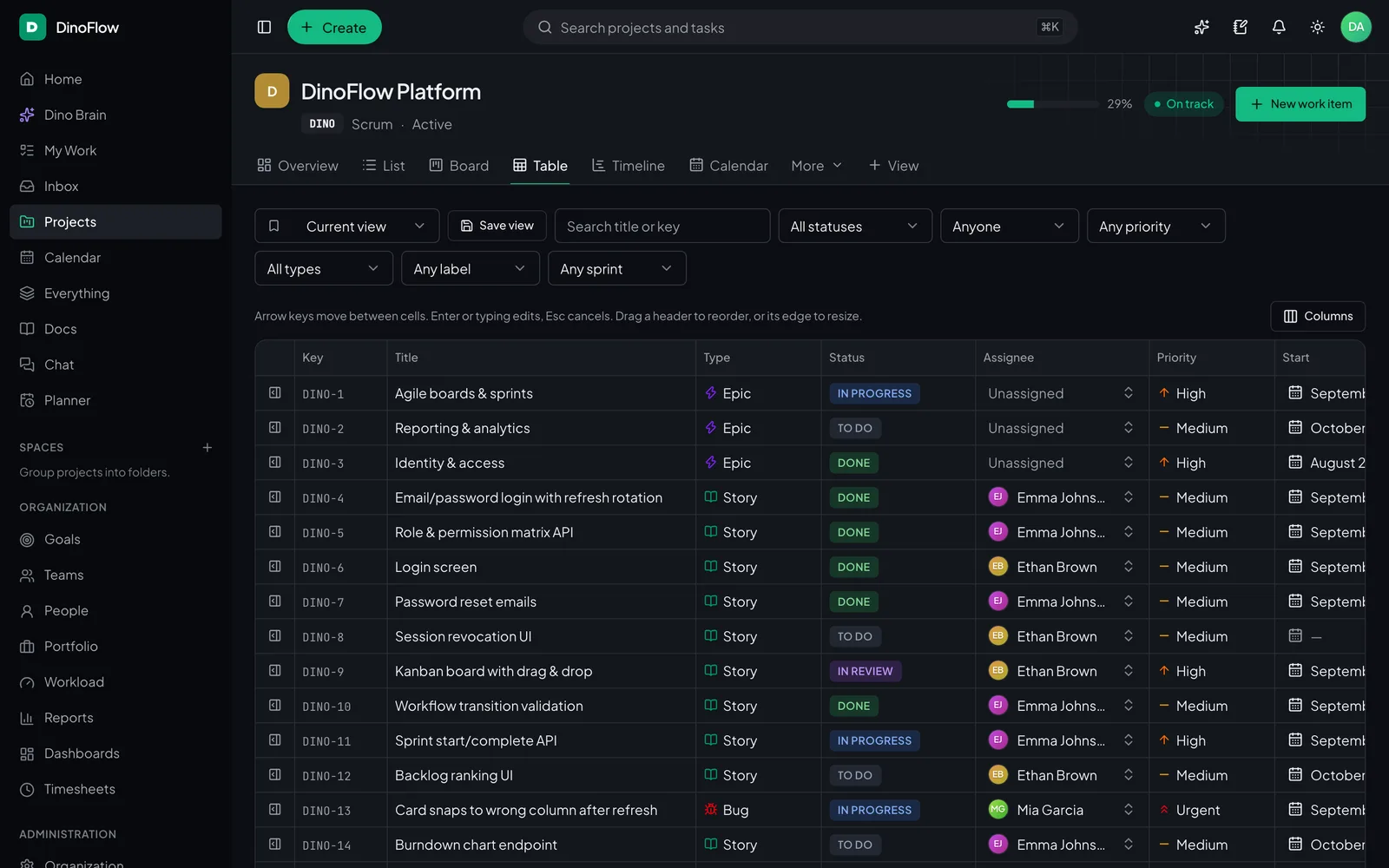
Task: Toggle the sidebar collapse icon
Action: tap(265, 28)
